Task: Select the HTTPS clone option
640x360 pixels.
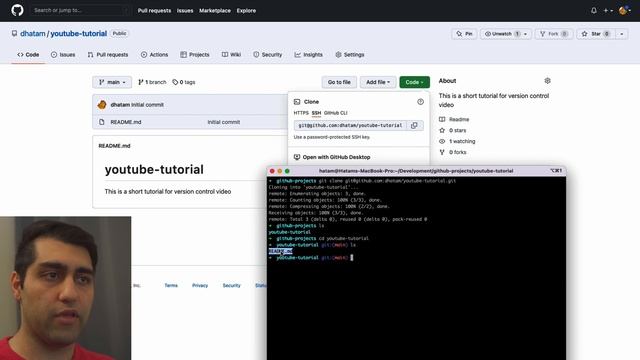Action: click(301, 113)
